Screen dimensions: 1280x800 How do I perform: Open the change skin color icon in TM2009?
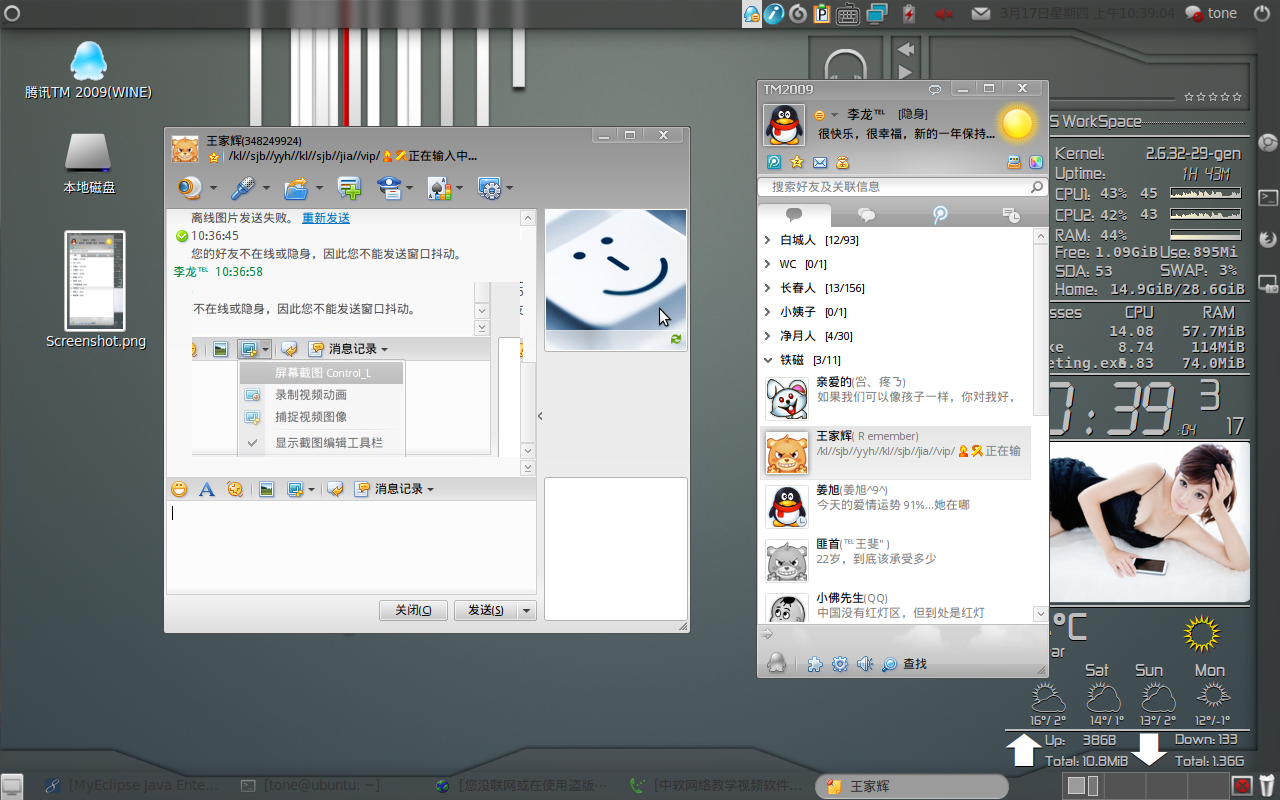pyautogui.click(x=1036, y=162)
